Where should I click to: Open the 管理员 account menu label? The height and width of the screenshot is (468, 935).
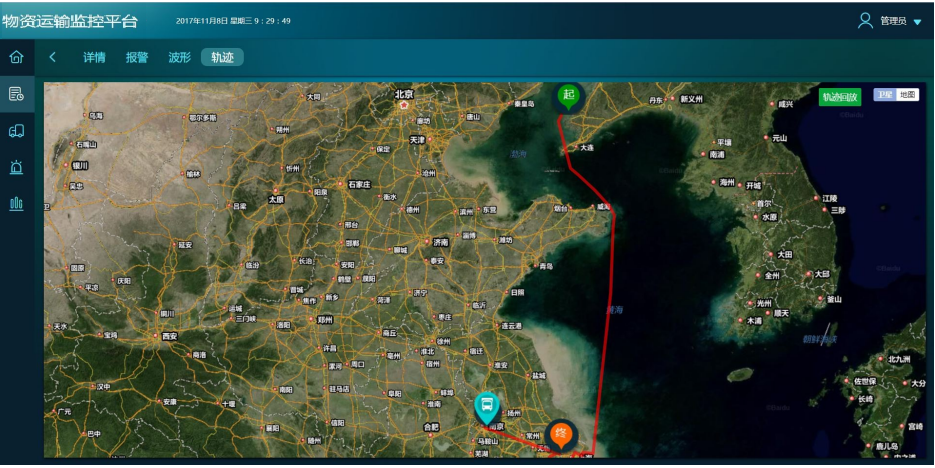tap(893, 21)
